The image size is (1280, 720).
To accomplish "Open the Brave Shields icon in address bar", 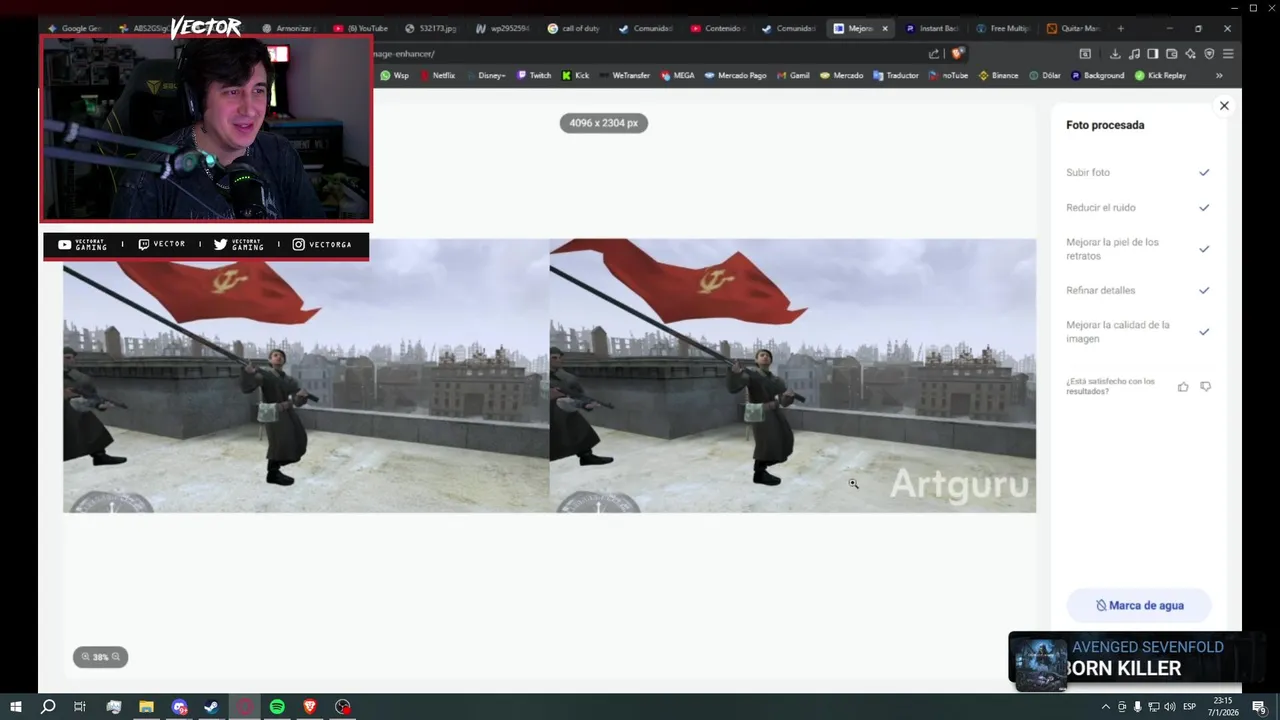I will coord(957,54).
